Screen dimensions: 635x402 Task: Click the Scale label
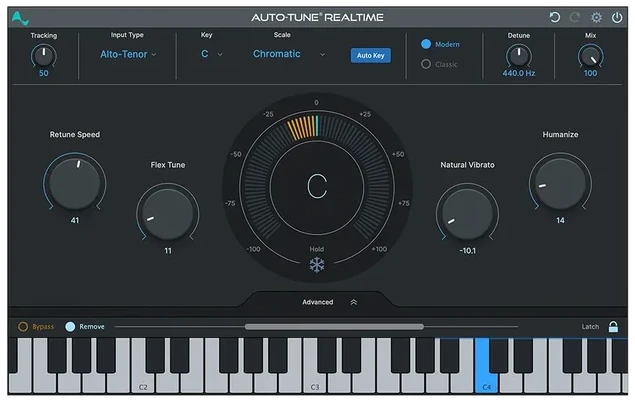[282, 35]
